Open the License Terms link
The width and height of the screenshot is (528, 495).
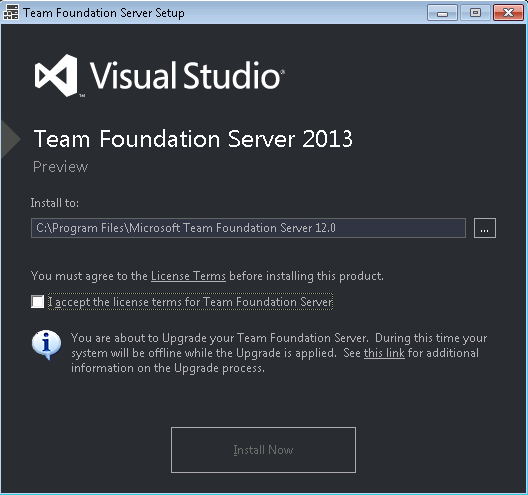[188, 276]
